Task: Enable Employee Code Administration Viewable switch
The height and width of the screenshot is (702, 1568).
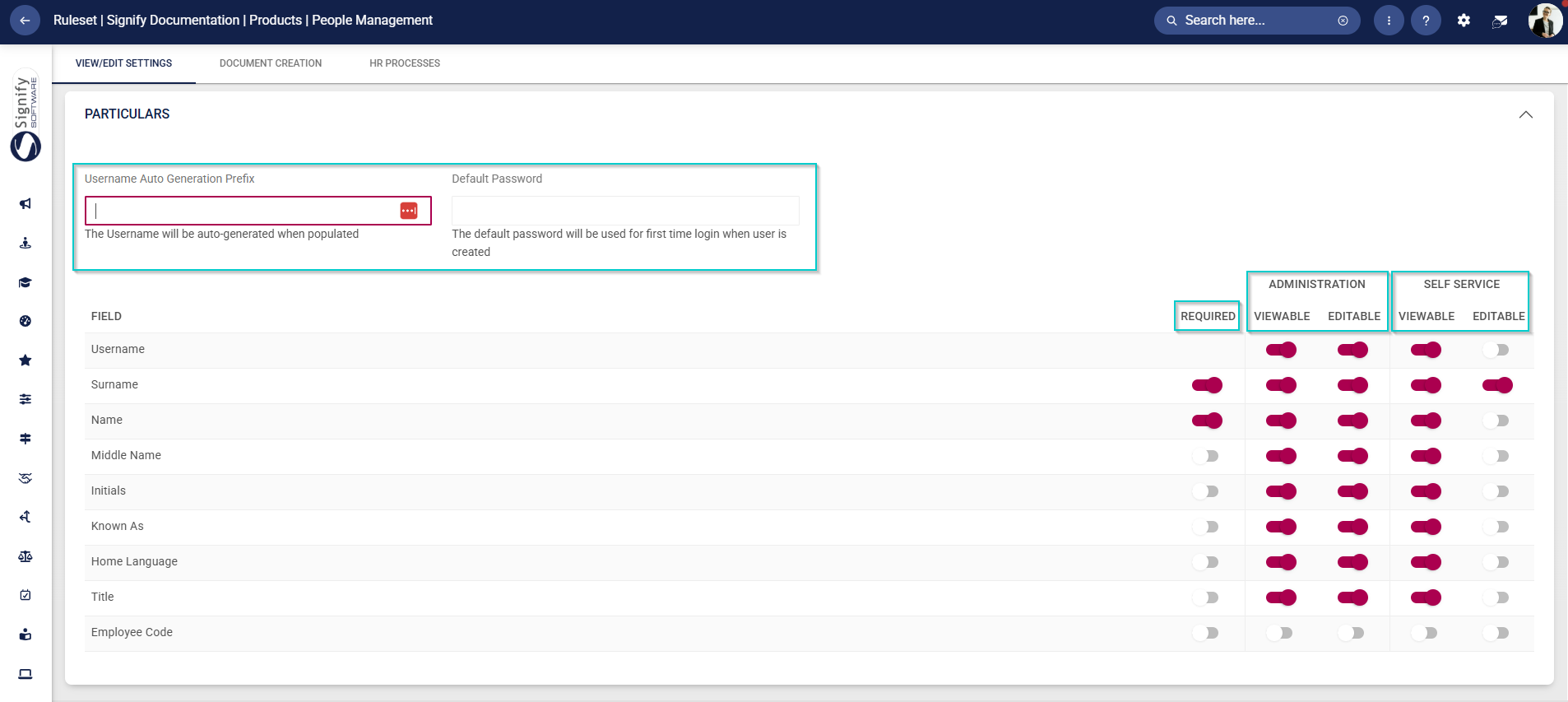Action: click(1280, 633)
